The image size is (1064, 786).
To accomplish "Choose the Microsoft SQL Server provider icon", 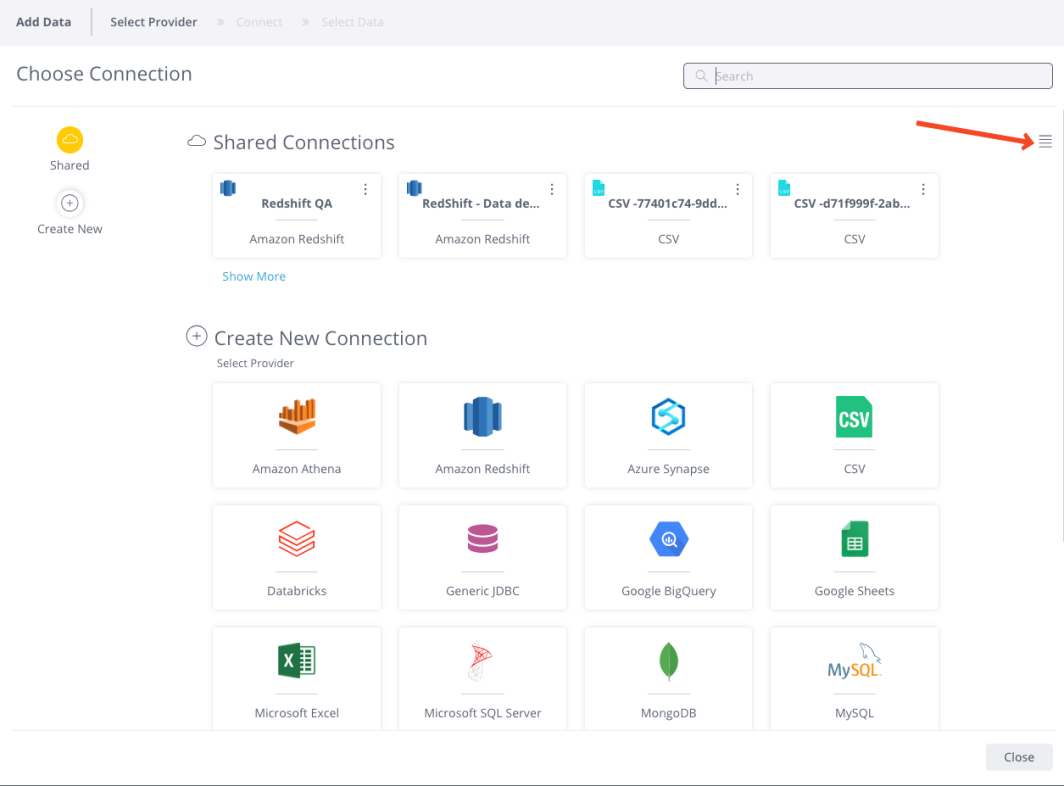I will [480, 661].
